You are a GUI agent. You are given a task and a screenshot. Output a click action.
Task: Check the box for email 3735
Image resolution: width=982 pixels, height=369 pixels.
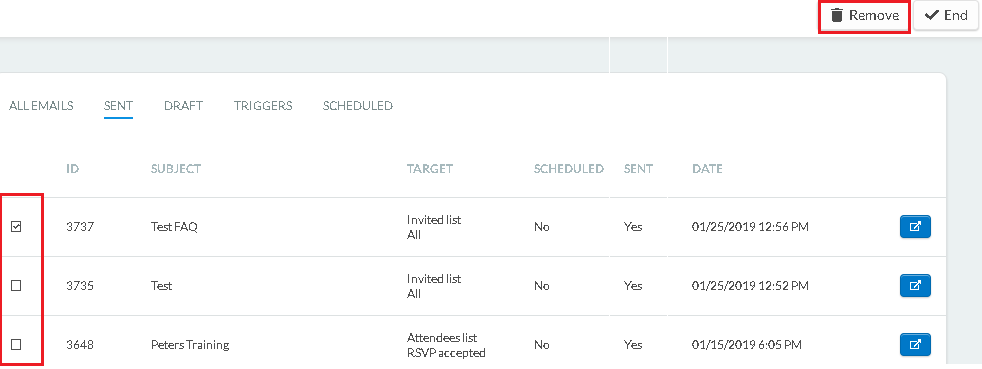pyautogui.click(x=16, y=286)
